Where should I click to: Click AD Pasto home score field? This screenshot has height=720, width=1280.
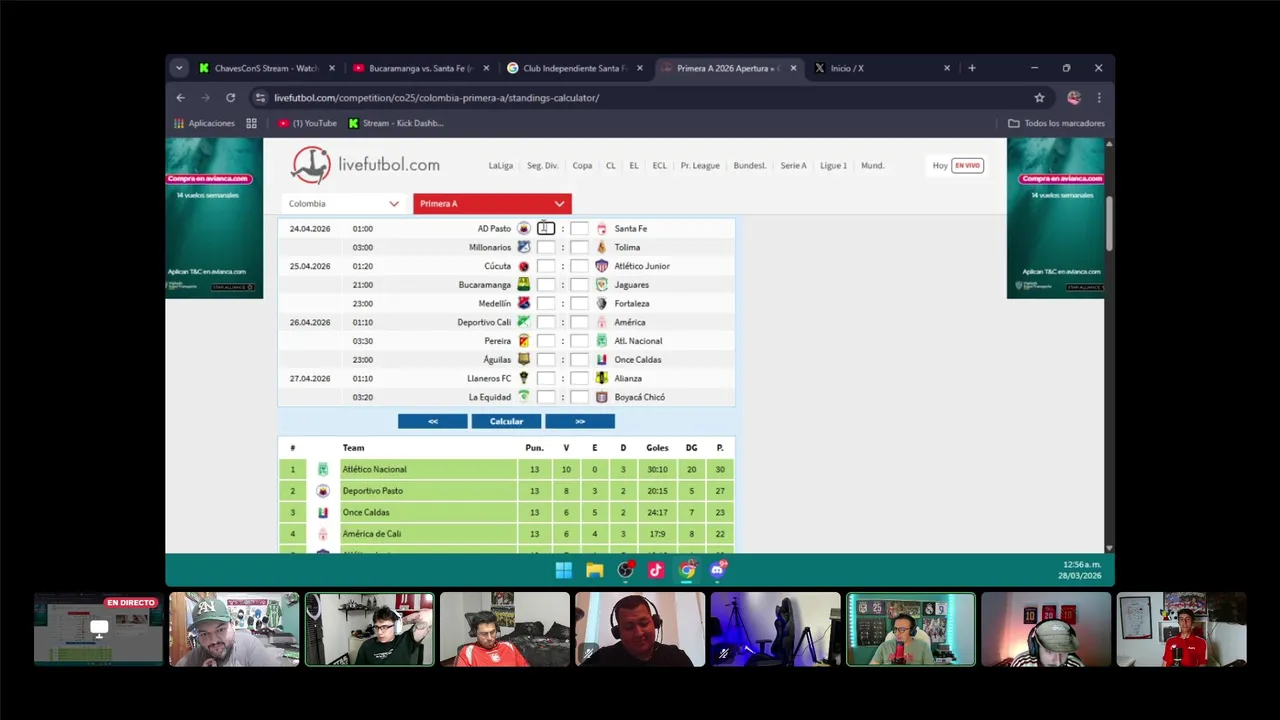pos(546,229)
